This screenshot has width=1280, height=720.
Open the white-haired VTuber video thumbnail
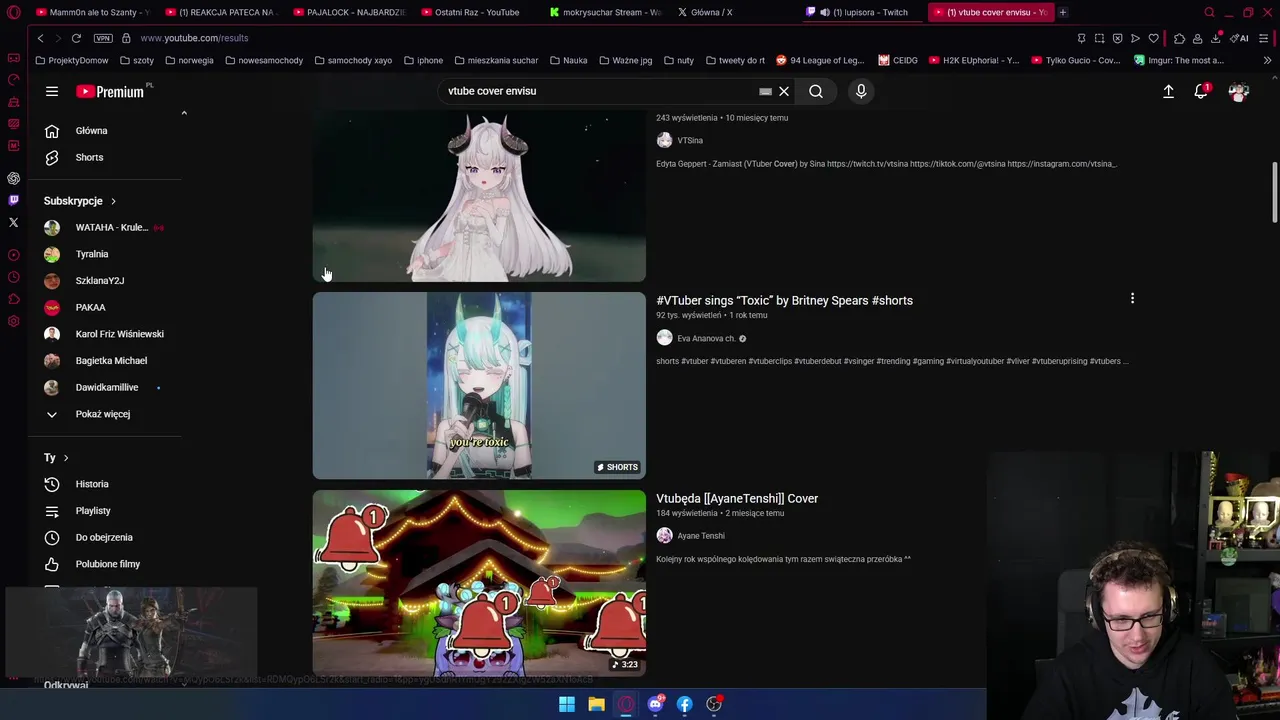click(479, 196)
